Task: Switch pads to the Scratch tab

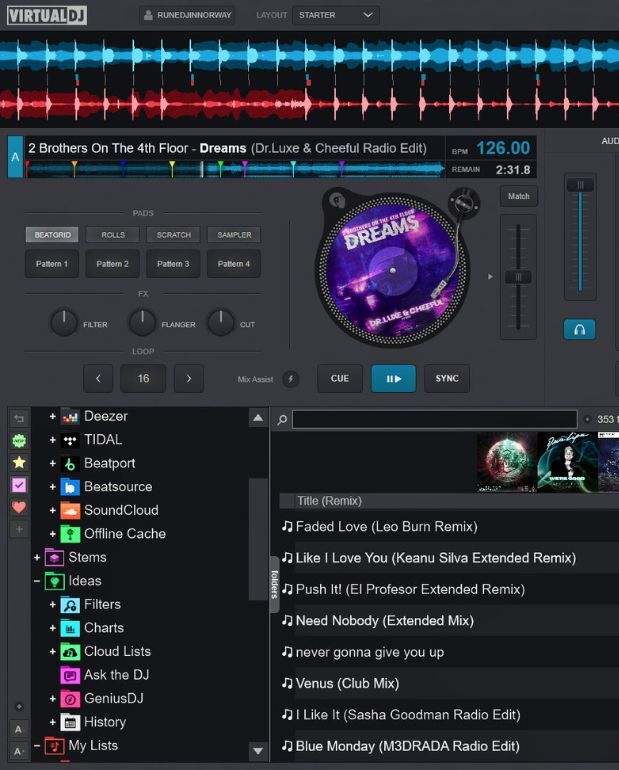Action: (x=173, y=235)
